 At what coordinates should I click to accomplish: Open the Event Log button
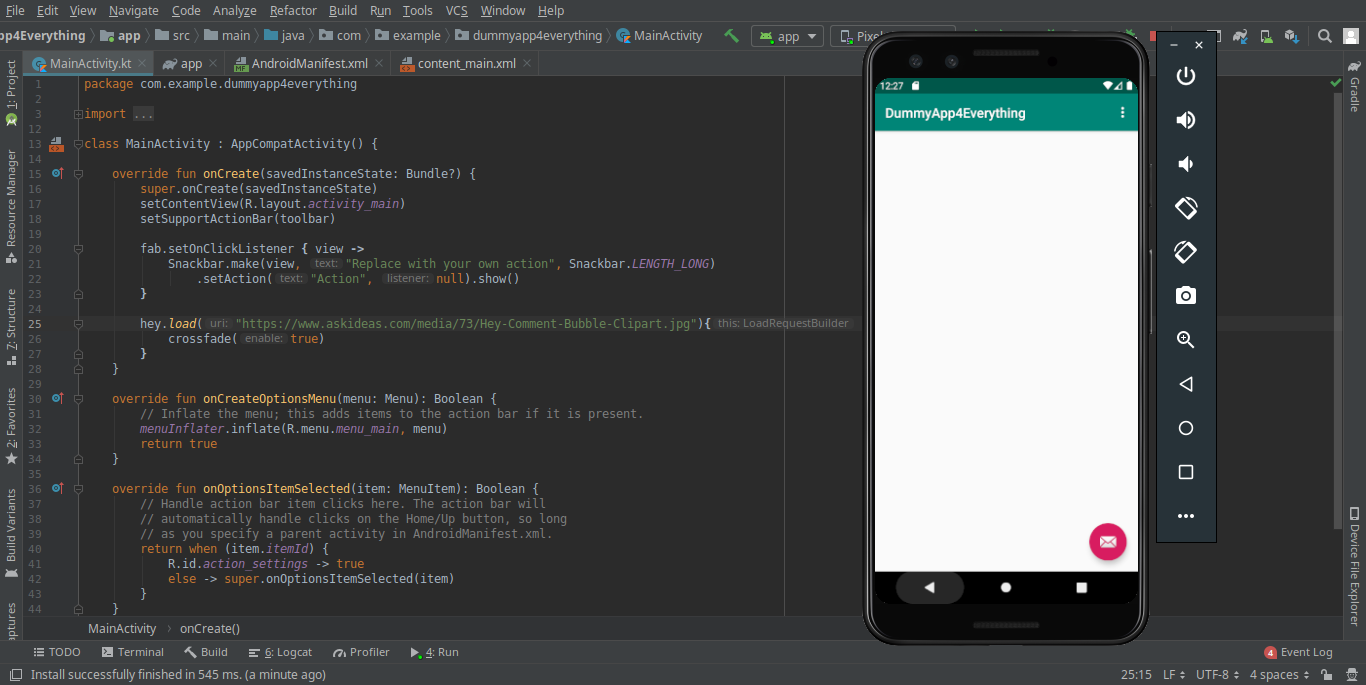tap(1298, 652)
